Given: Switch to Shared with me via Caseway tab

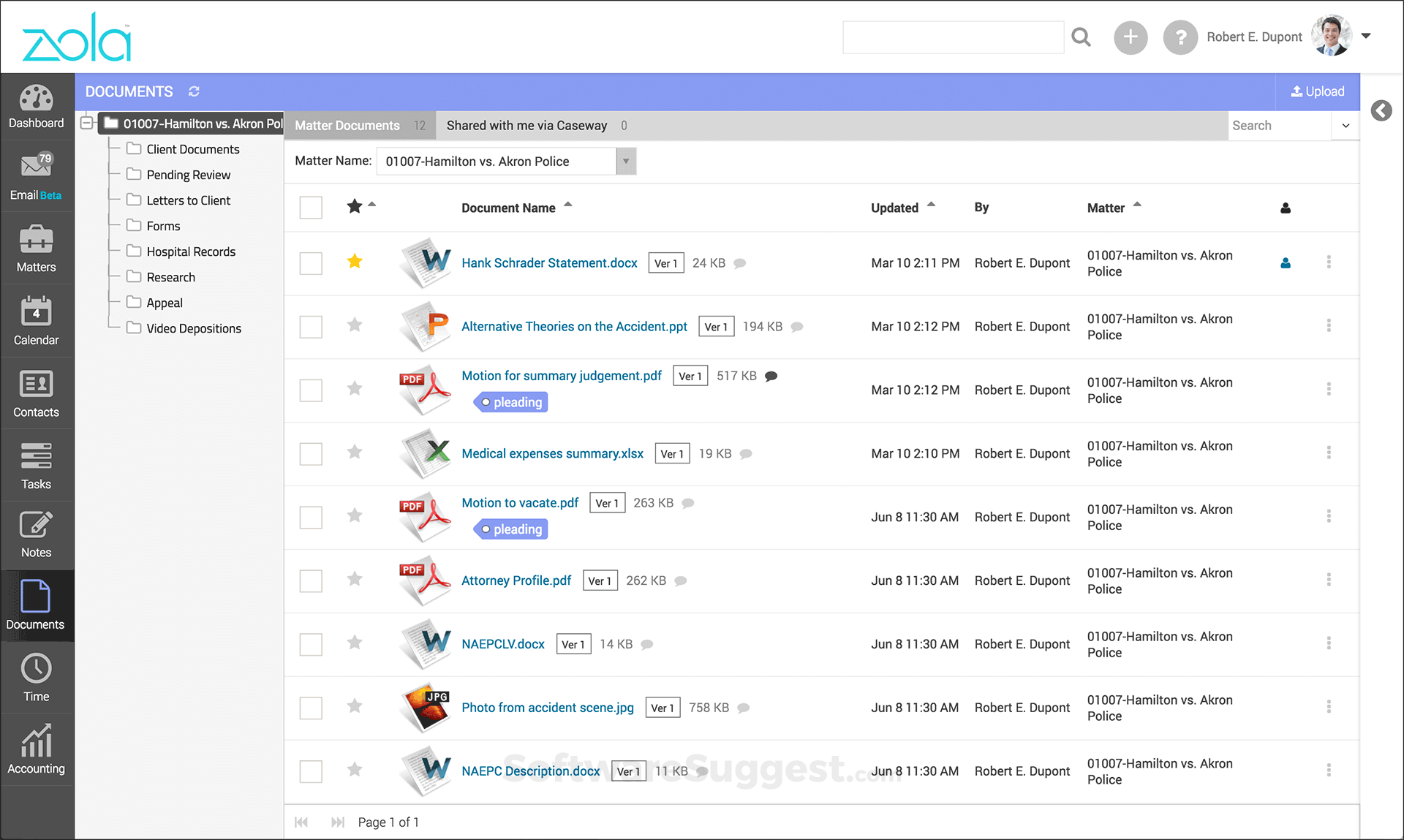Looking at the screenshot, I should (x=526, y=126).
